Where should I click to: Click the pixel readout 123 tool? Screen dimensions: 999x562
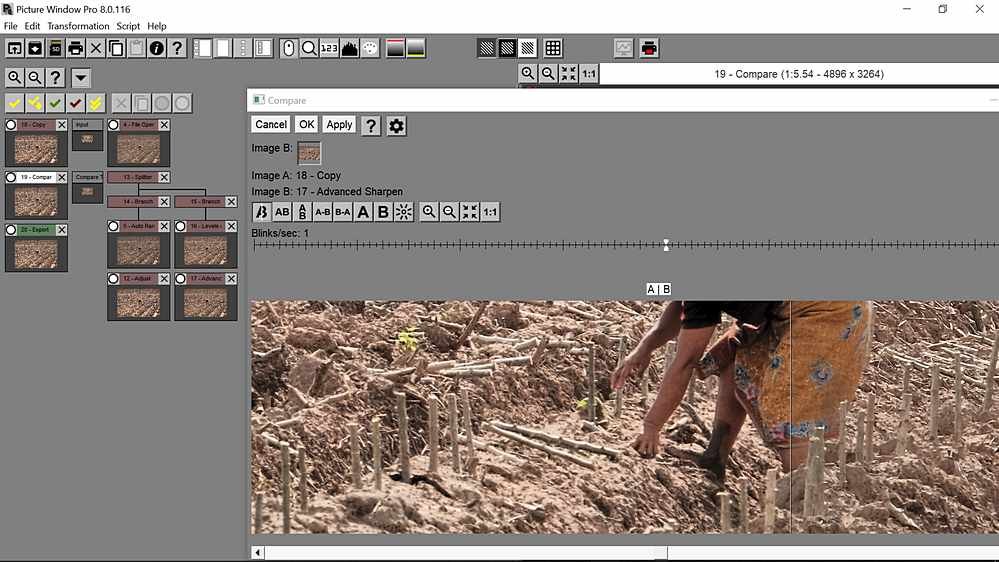(329, 48)
